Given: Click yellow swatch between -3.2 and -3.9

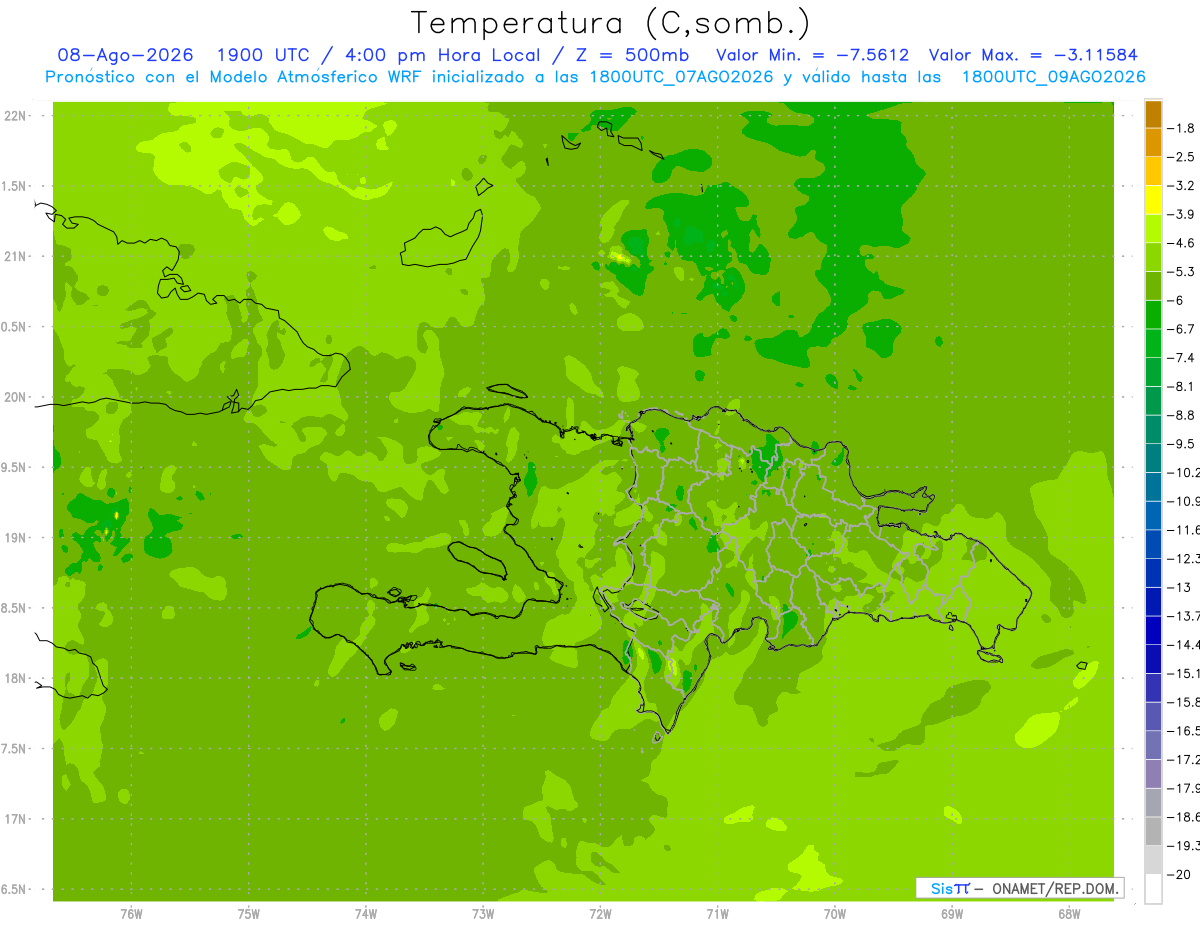Looking at the screenshot, I should pyautogui.click(x=1153, y=201).
